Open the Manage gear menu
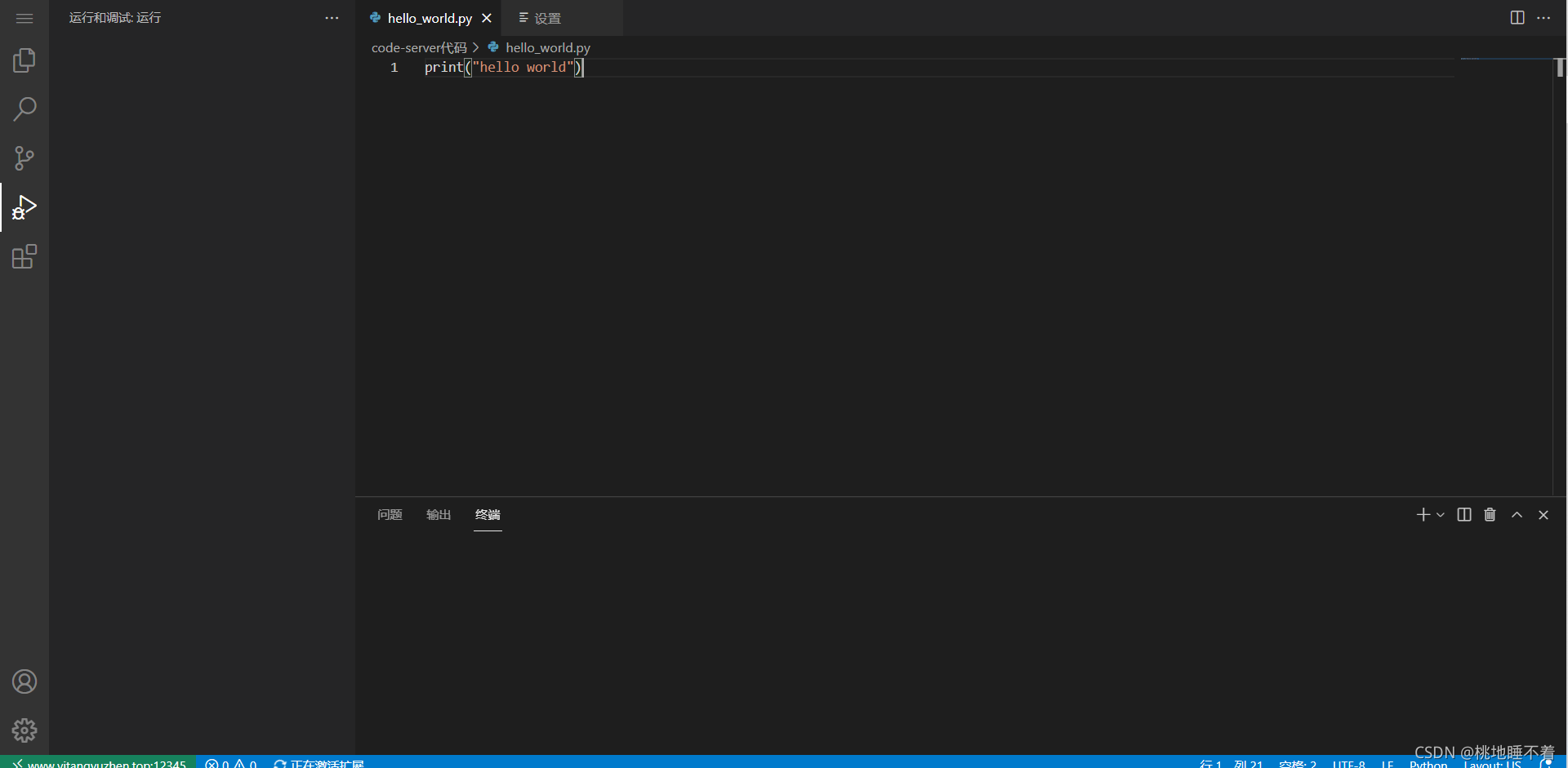Screen dimensions: 1568x768 click(24, 730)
